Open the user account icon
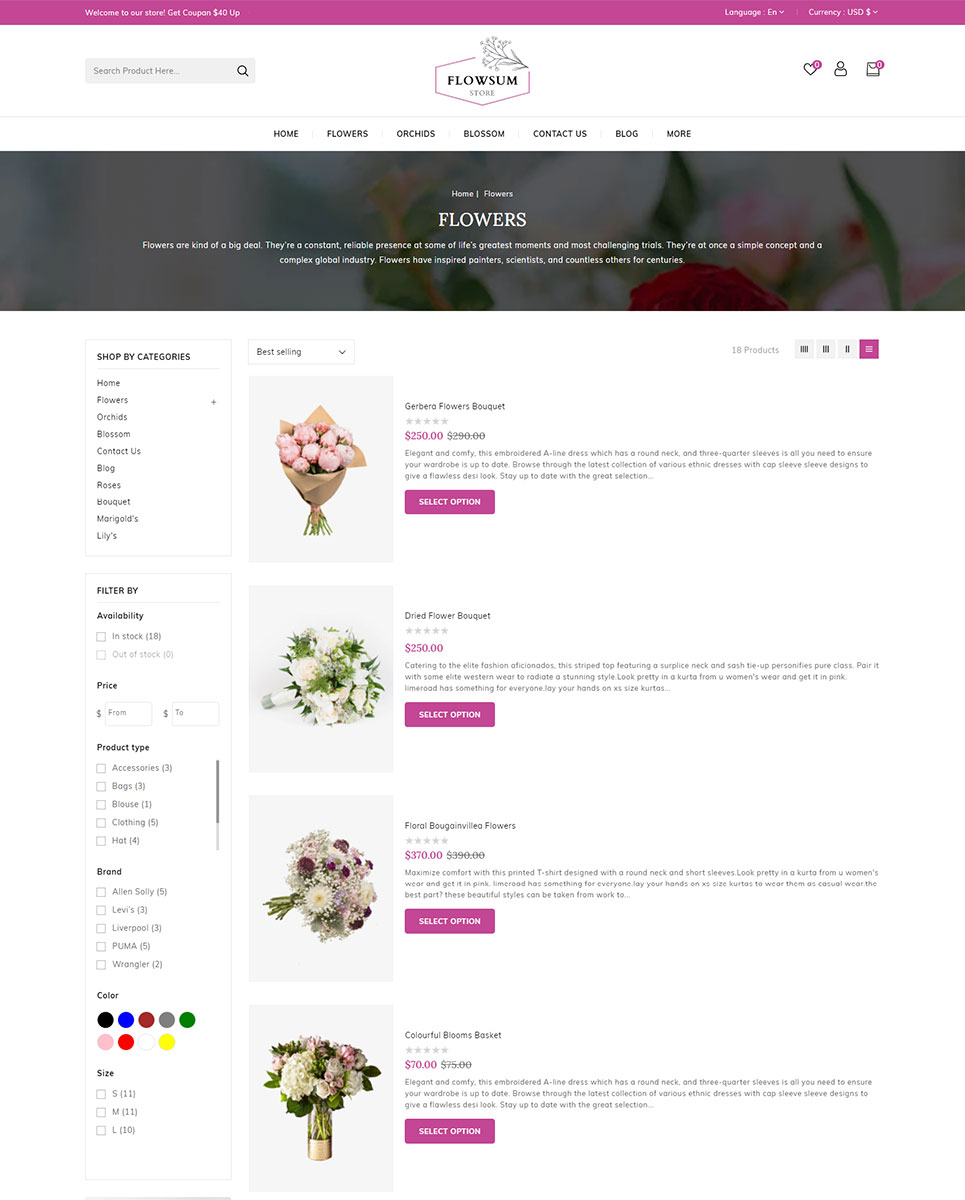 (841, 69)
